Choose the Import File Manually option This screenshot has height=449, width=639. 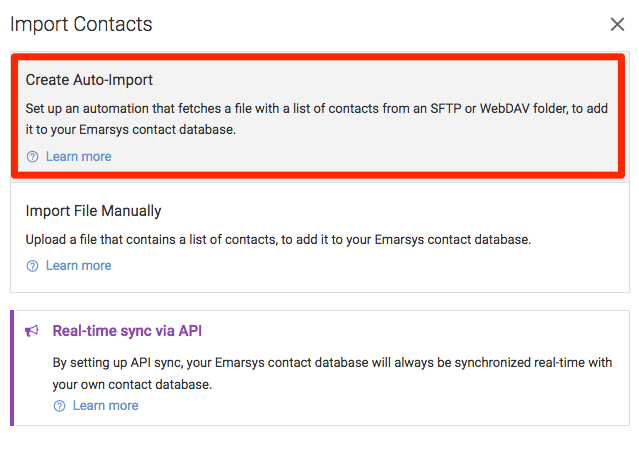(320, 238)
